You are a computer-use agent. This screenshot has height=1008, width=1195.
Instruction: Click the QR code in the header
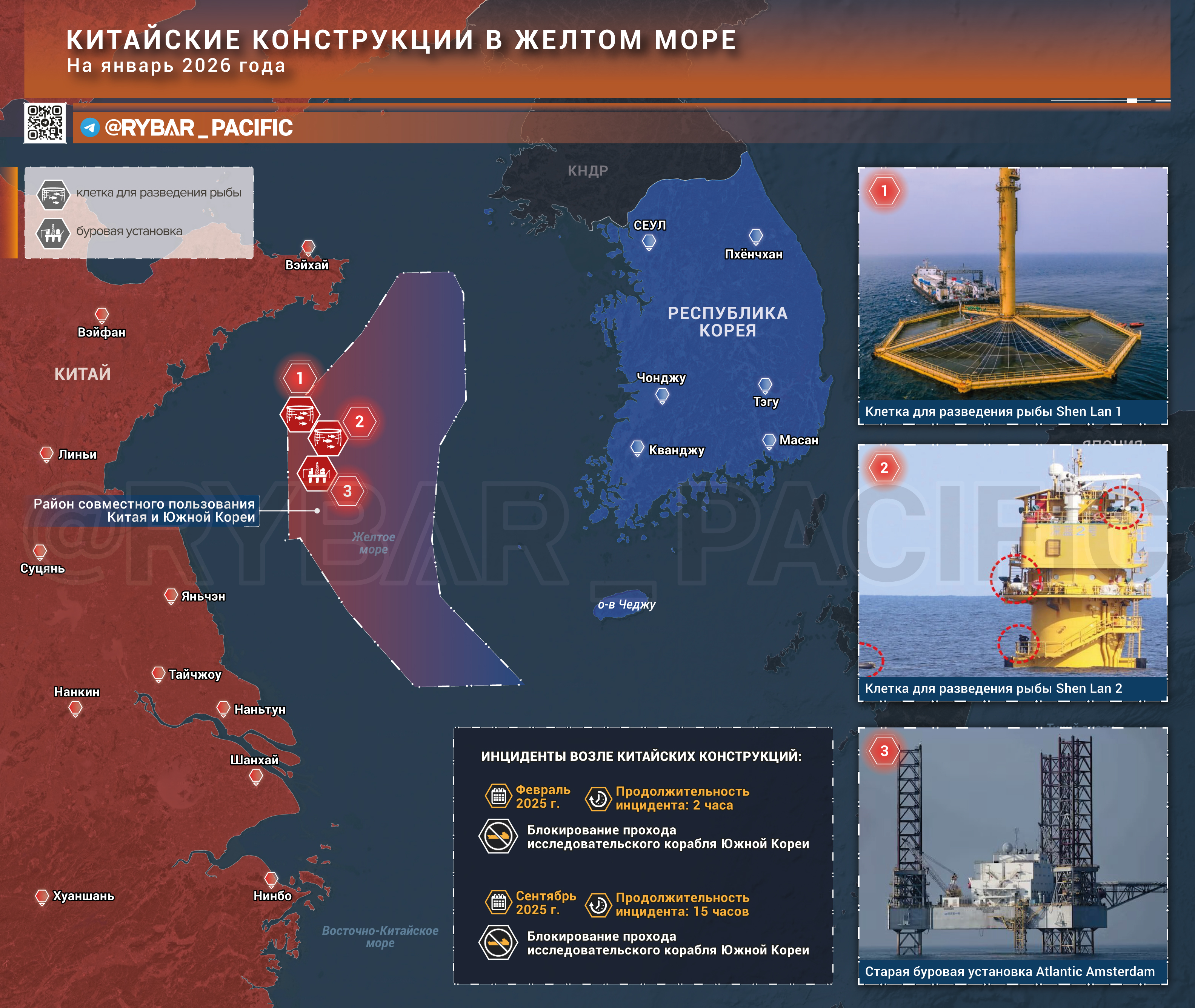45,123
